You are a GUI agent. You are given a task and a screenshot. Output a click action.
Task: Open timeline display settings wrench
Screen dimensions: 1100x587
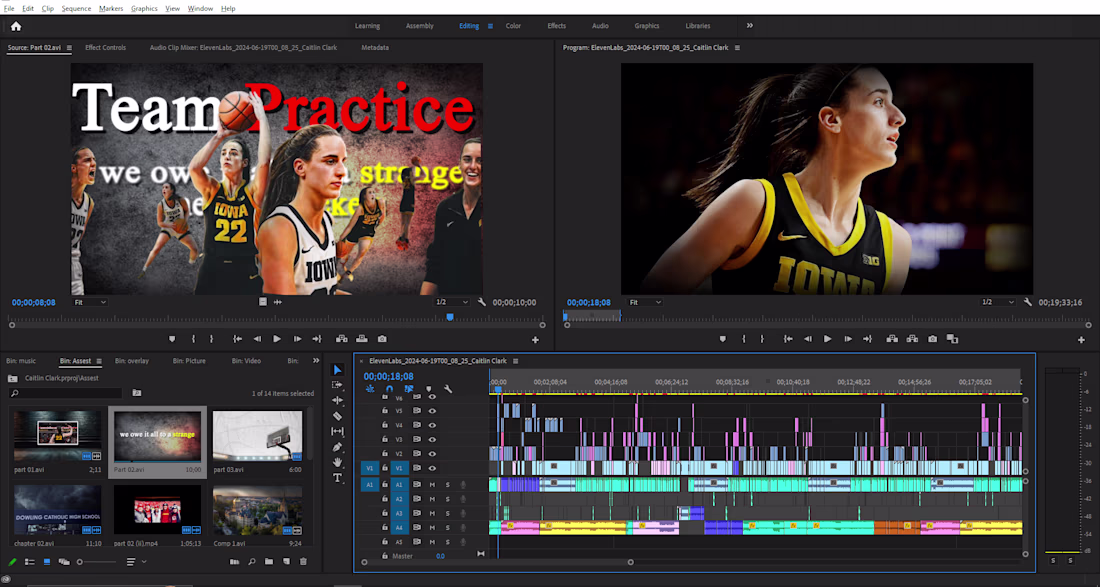(x=448, y=389)
